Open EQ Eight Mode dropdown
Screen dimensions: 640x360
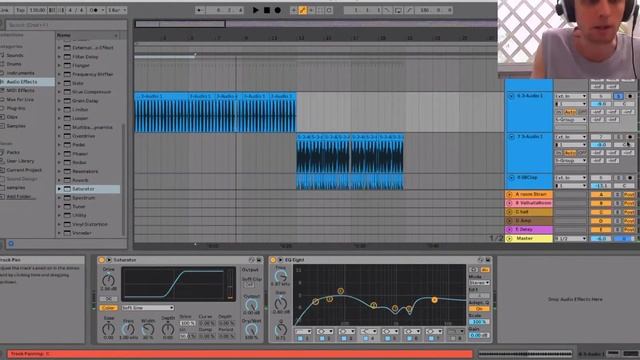click(479, 282)
